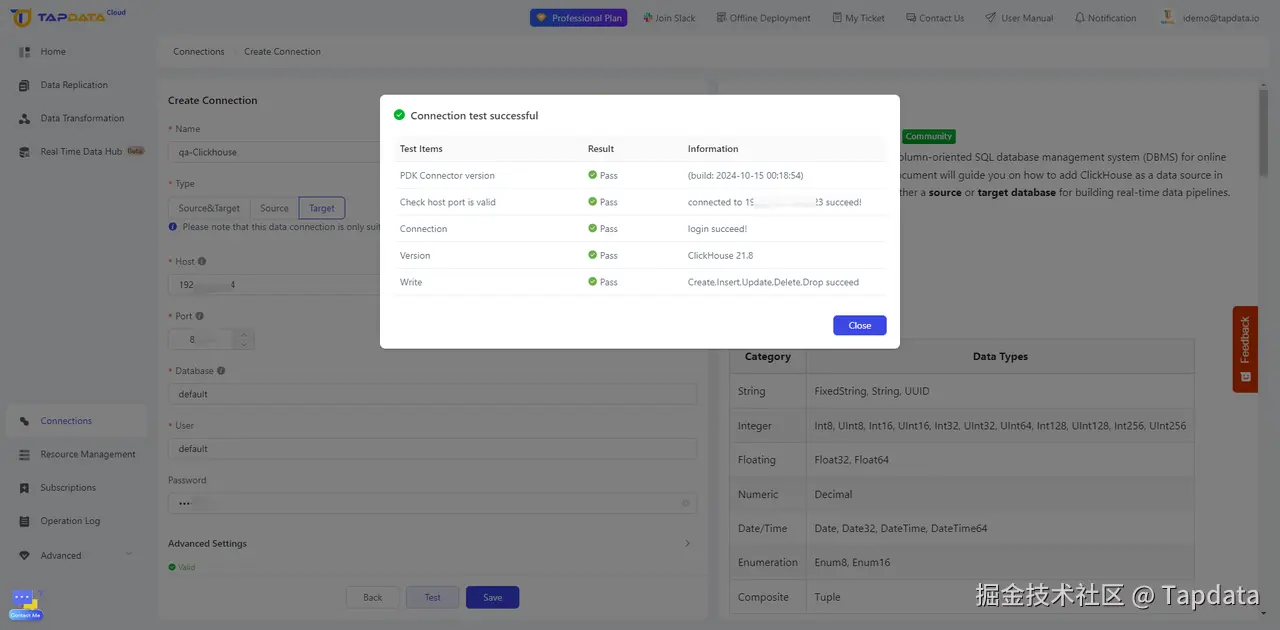Click the Database info tooltip icon
The width and height of the screenshot is (1280, 630).
point(221,371)
